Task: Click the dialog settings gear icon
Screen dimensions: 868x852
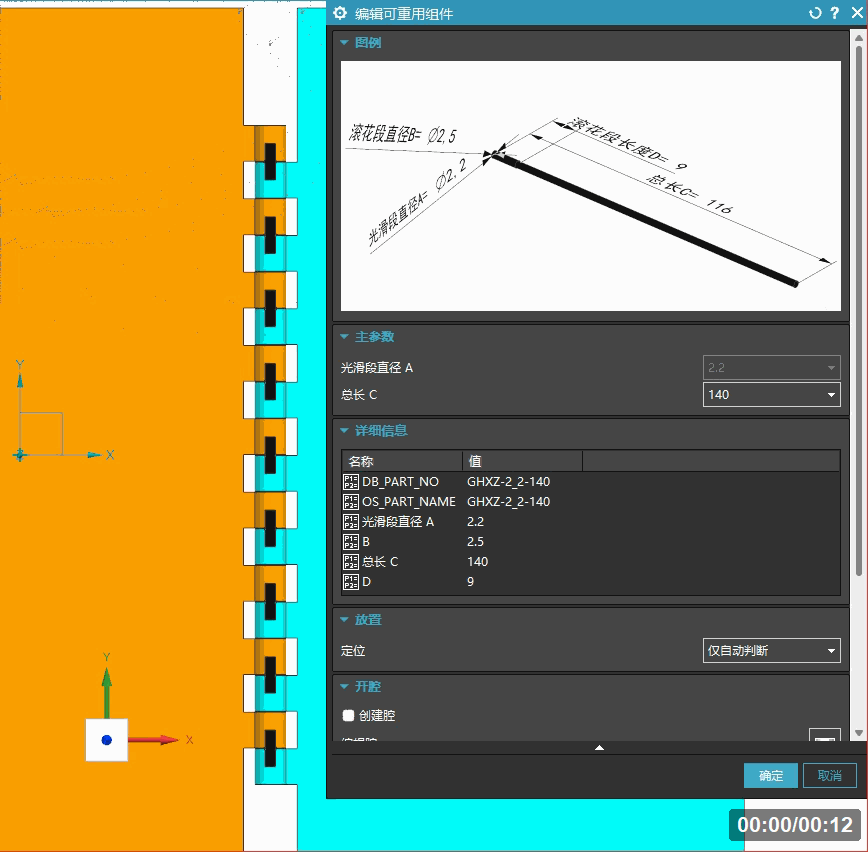Action: pyautogui.click(x=340, y=13)
